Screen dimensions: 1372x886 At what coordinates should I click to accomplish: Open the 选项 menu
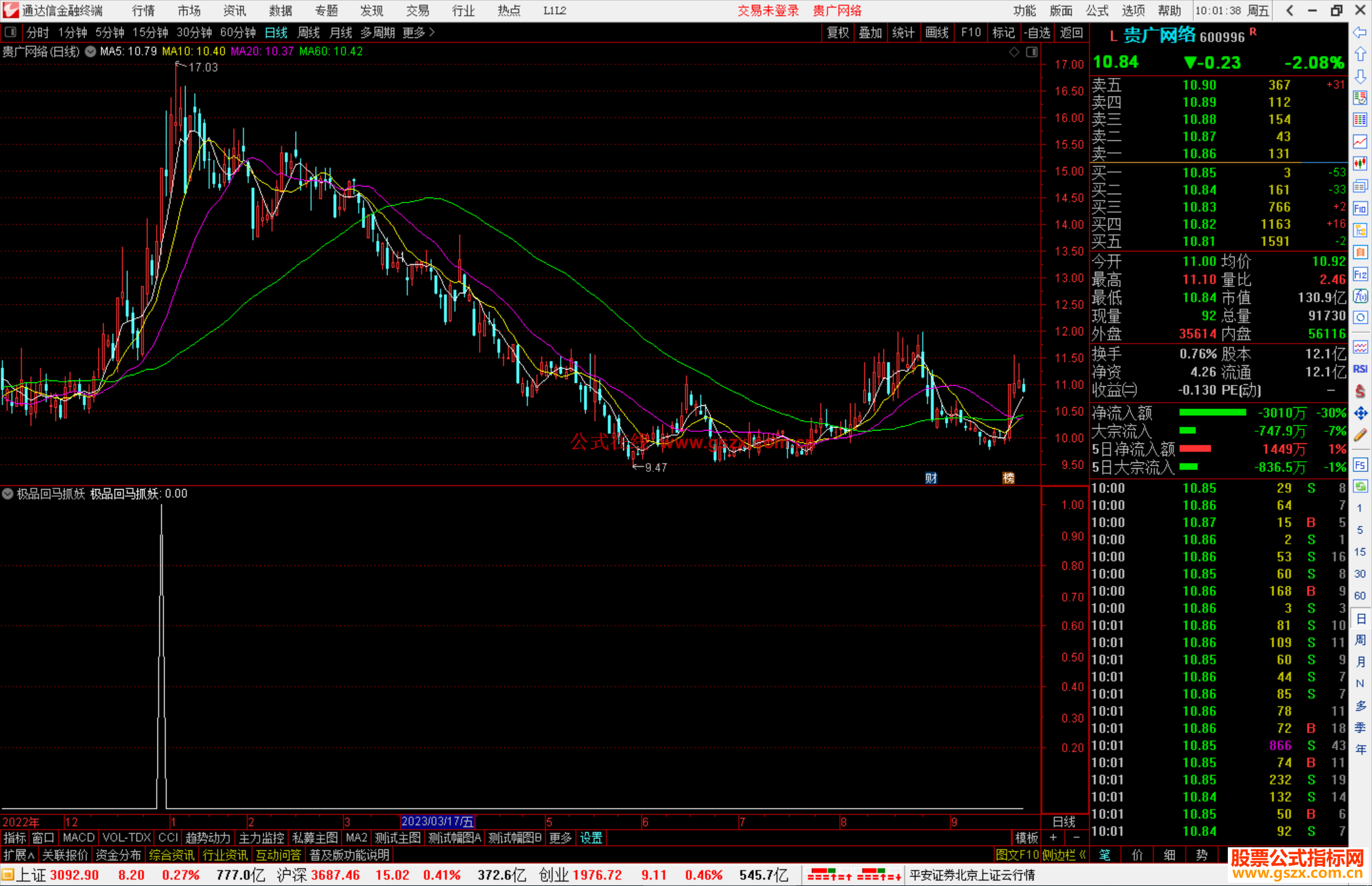click(x=1133, y=11)
